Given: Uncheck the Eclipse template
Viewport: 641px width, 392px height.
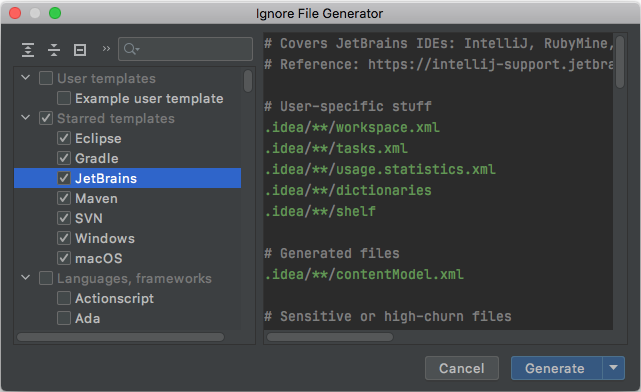Looking at the screenshot, I should click(64, 138).
